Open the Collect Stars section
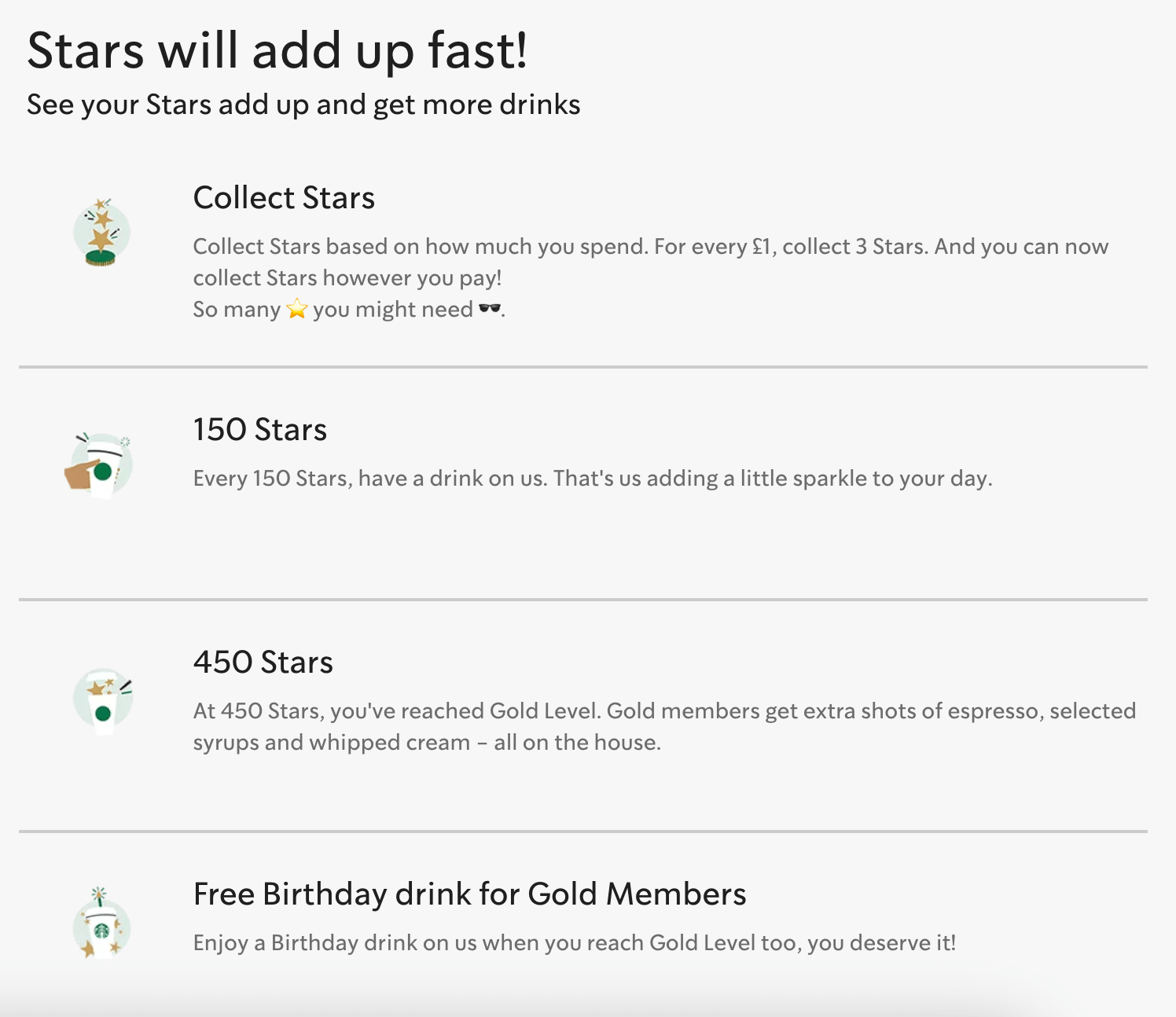Viewport: 1176px width, 1017px height. [284, 198]
